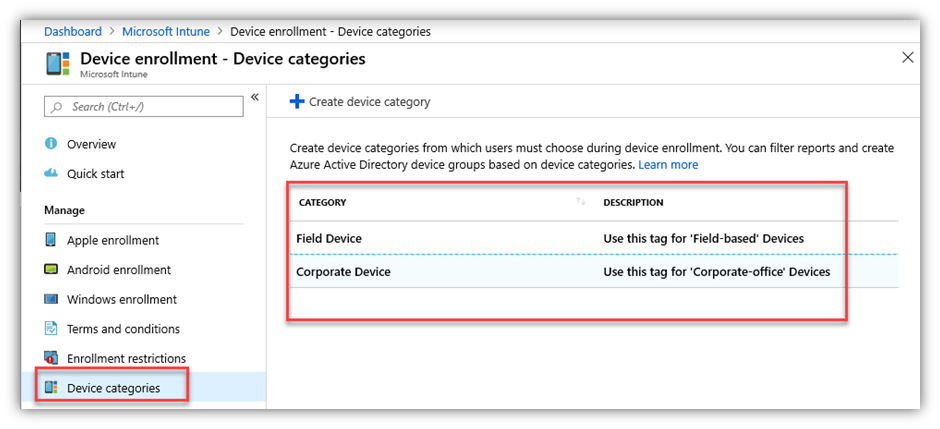The height and width of the screenshot is (429, 940).
Task: Open the Enrollment restrictions menu item
Action: click(126, 358)
